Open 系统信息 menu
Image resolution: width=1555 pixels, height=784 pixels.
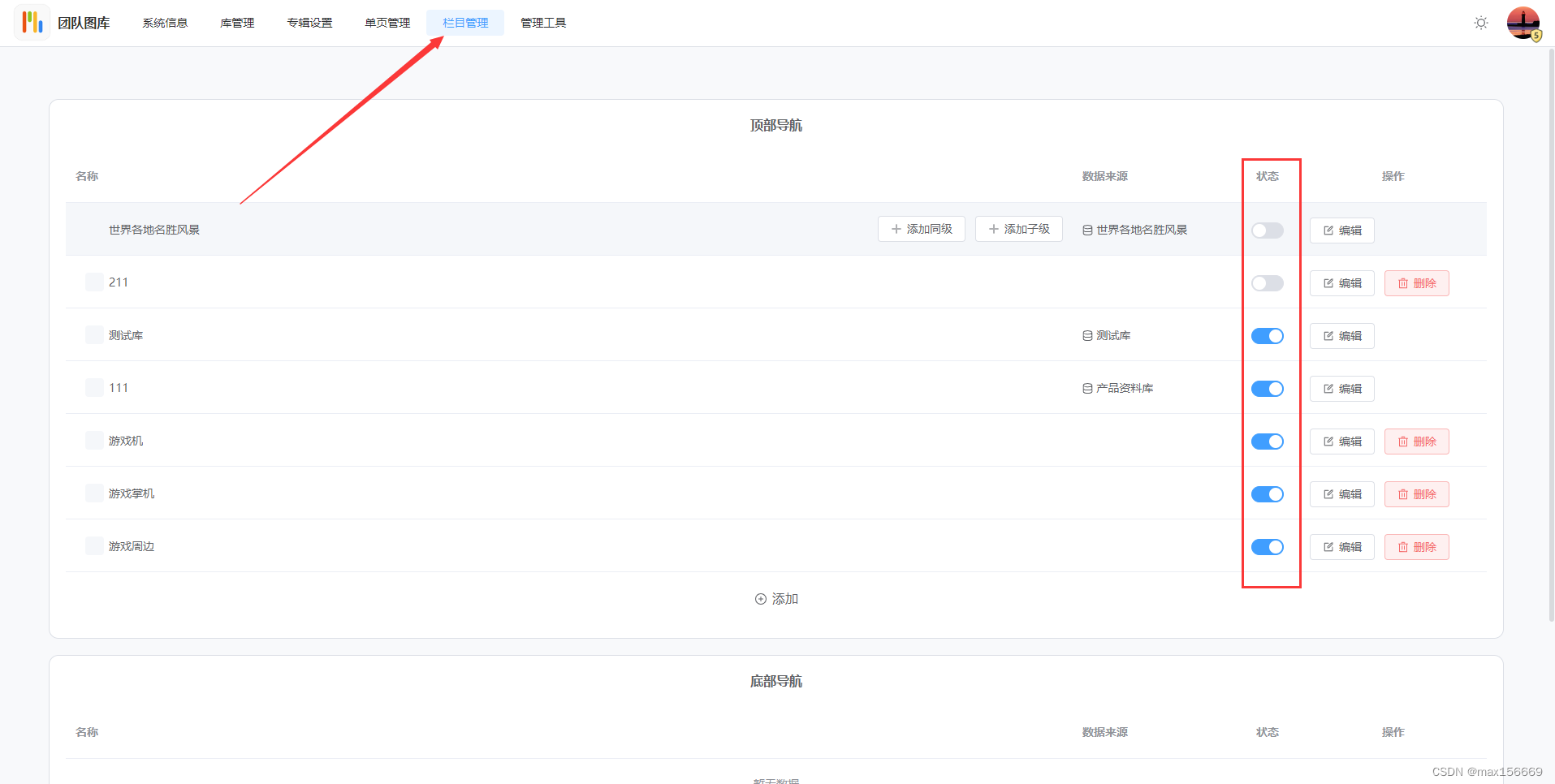(165, 23)
